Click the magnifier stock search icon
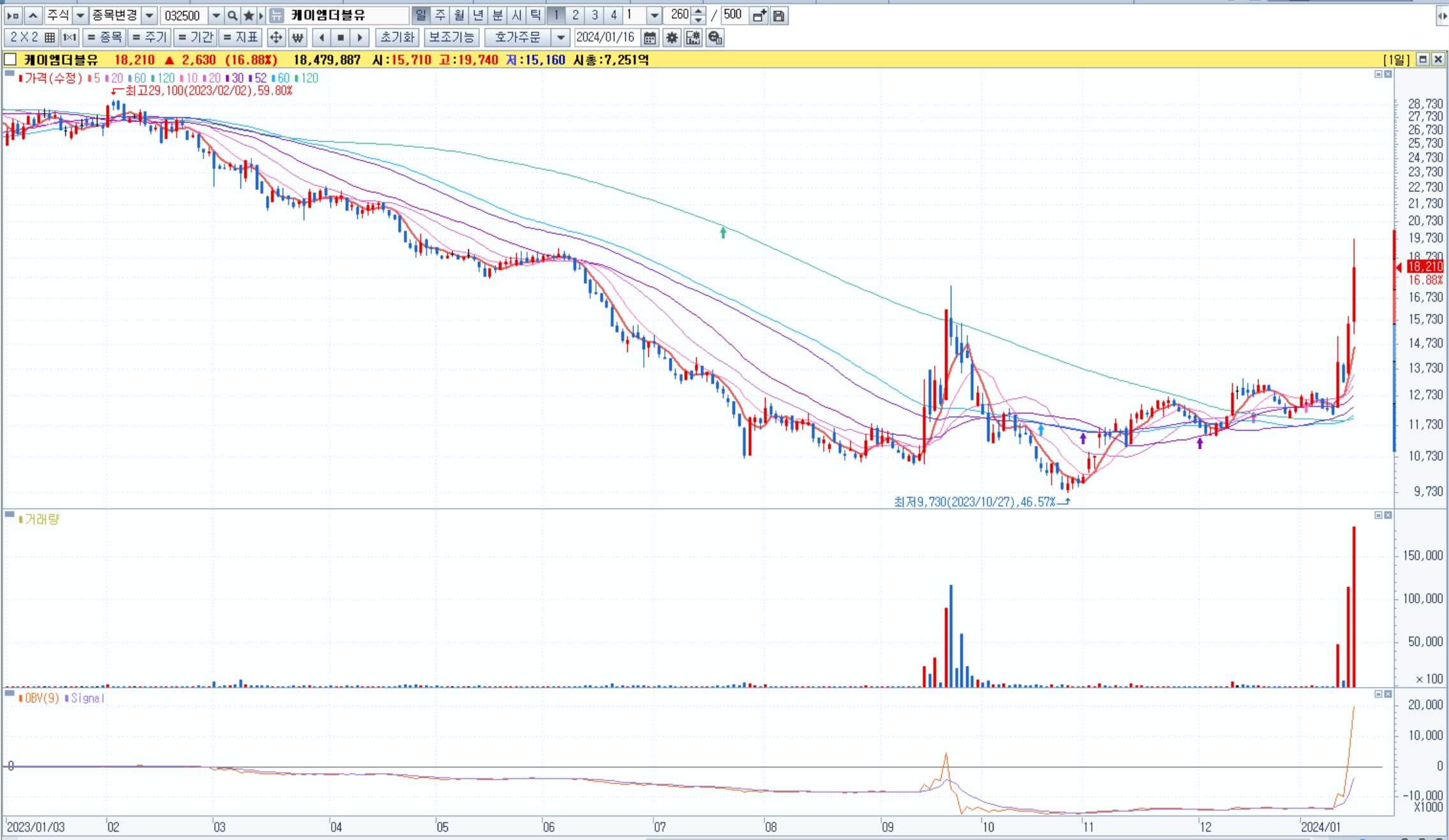Screen dimensions: 1449x840 (233, 15)
